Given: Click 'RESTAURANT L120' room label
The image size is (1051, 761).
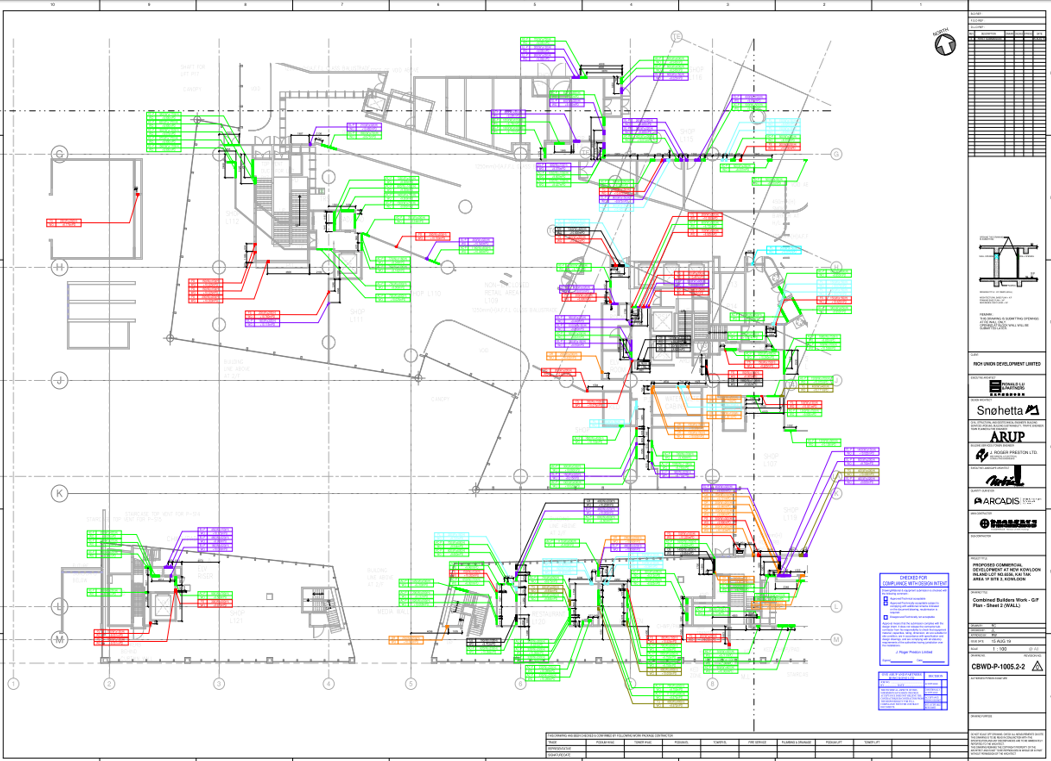Looking at the screenshot, I should pos(548,618).
